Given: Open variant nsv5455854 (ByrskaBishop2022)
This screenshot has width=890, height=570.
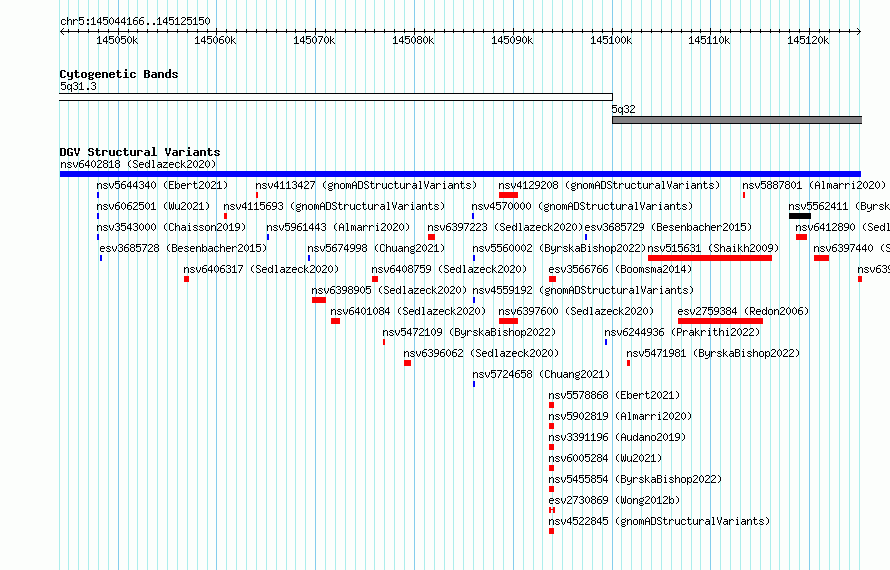Looking at the screenshot, I should coord(635,479).
